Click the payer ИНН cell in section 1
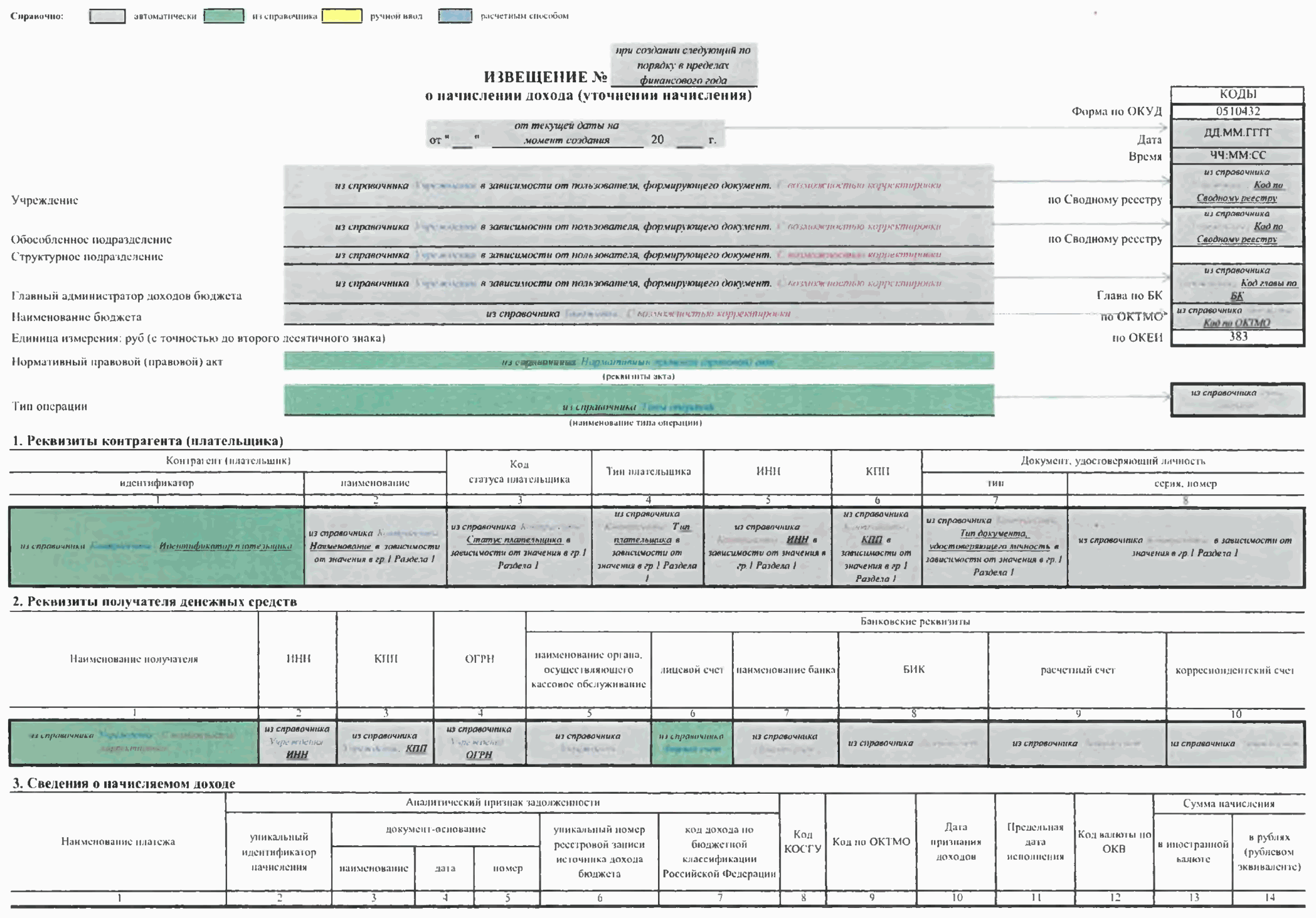1316x918 pixels. 768,546
